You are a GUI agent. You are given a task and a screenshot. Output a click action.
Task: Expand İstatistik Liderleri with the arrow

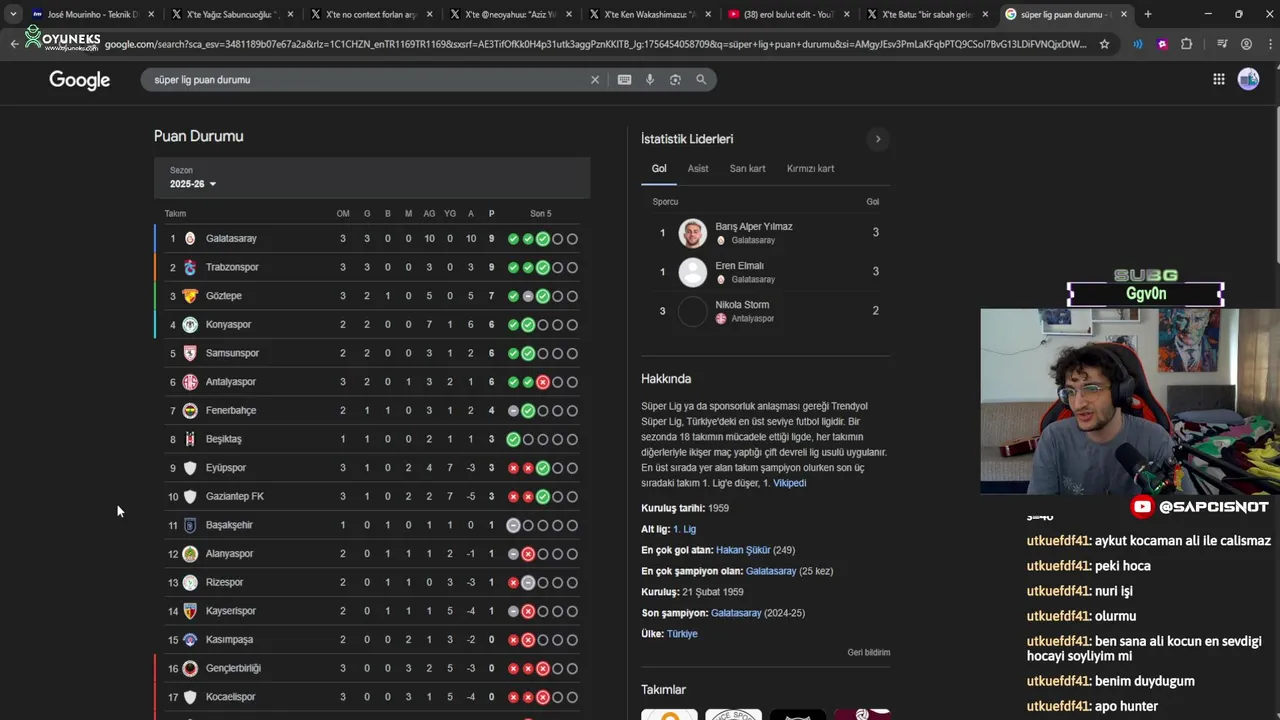pos(878,139)
